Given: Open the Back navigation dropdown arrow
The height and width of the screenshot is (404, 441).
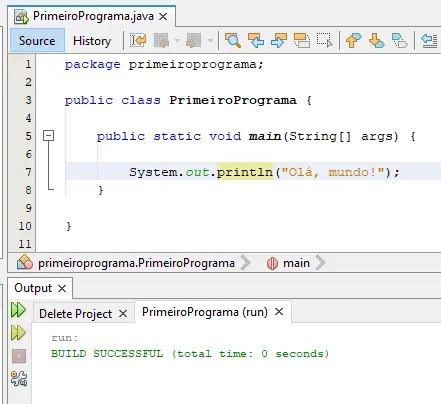Looking at the screenshot, I should click(x=177, y=41).
